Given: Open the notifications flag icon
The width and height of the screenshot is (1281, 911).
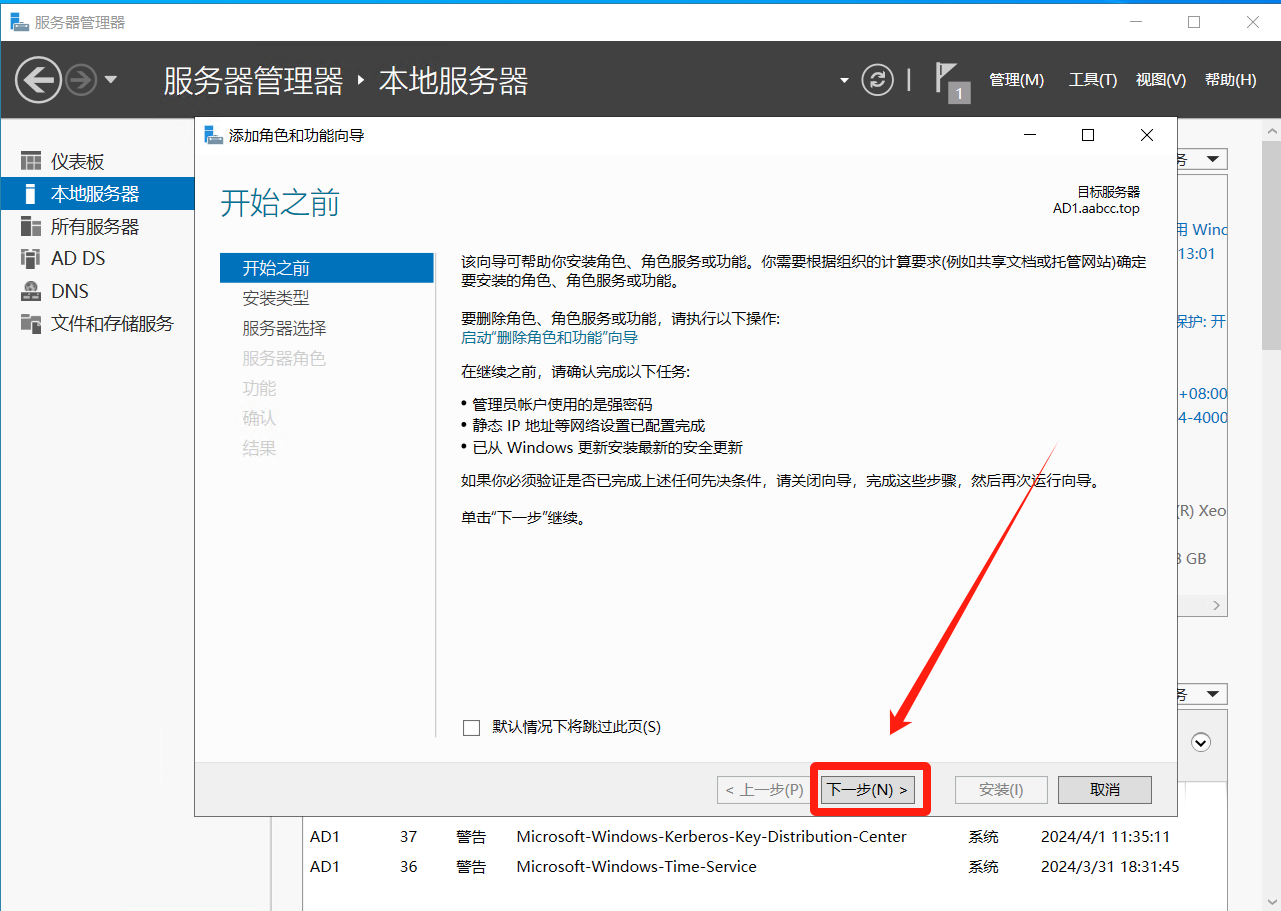Looking at the screenshot, I should click(x=949, y=80).
